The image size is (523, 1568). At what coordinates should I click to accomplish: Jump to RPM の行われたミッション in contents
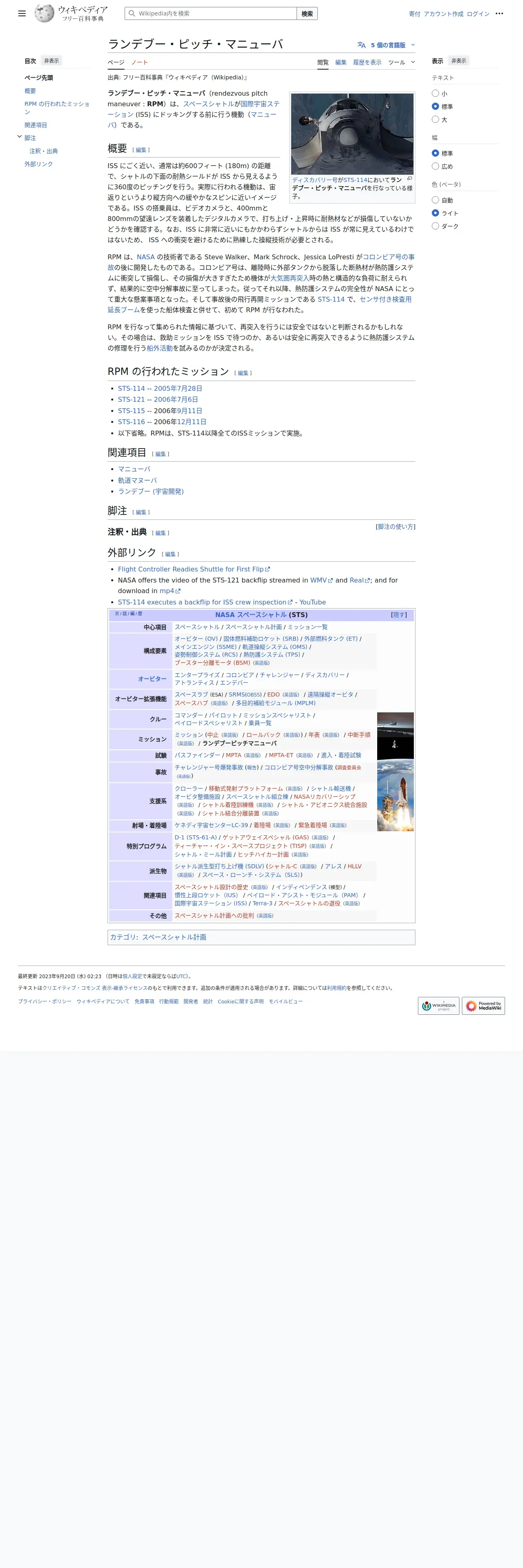click(x=57, y=108)
